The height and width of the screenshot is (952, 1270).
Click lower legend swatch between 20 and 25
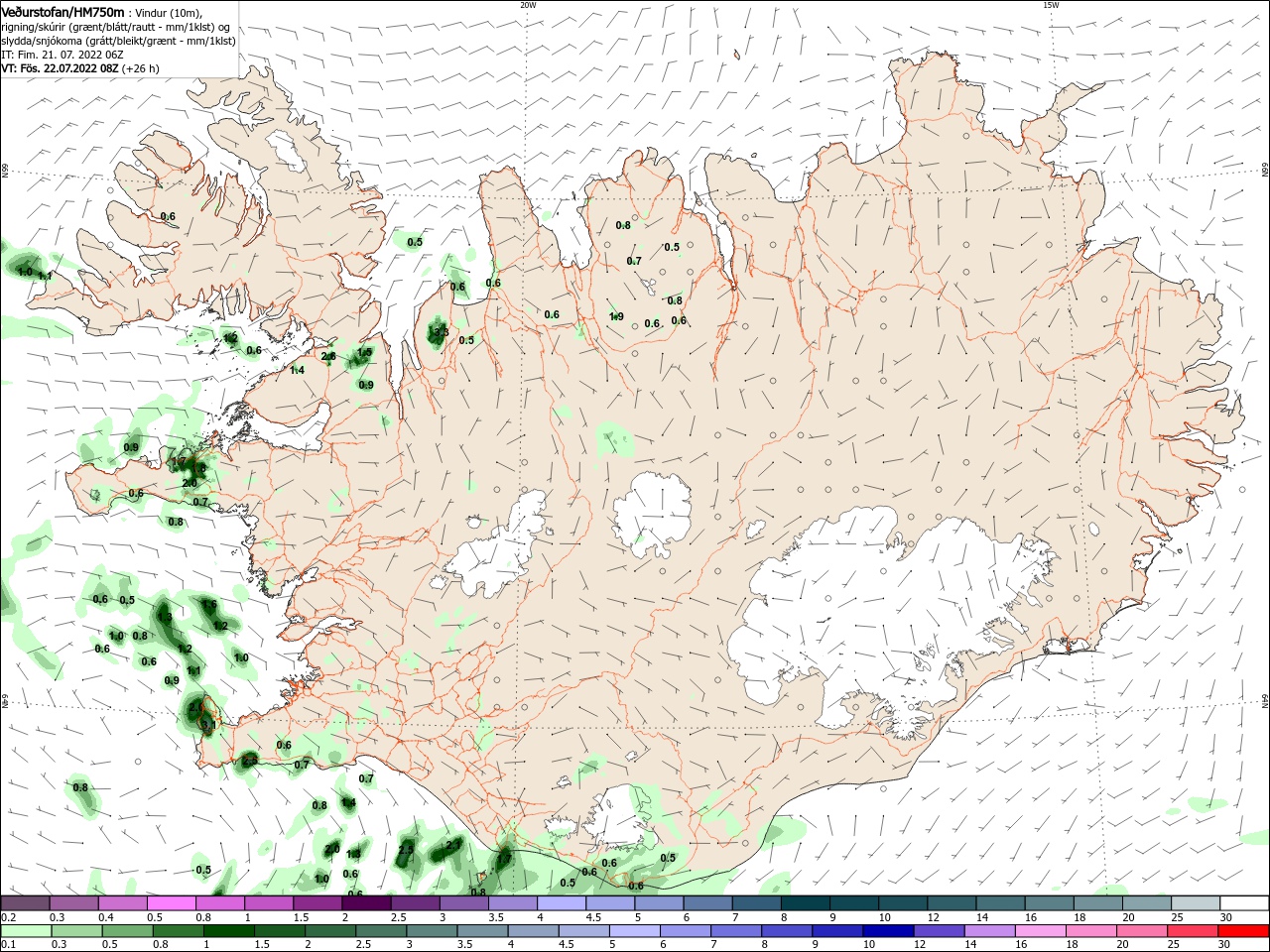point(1141,931)
